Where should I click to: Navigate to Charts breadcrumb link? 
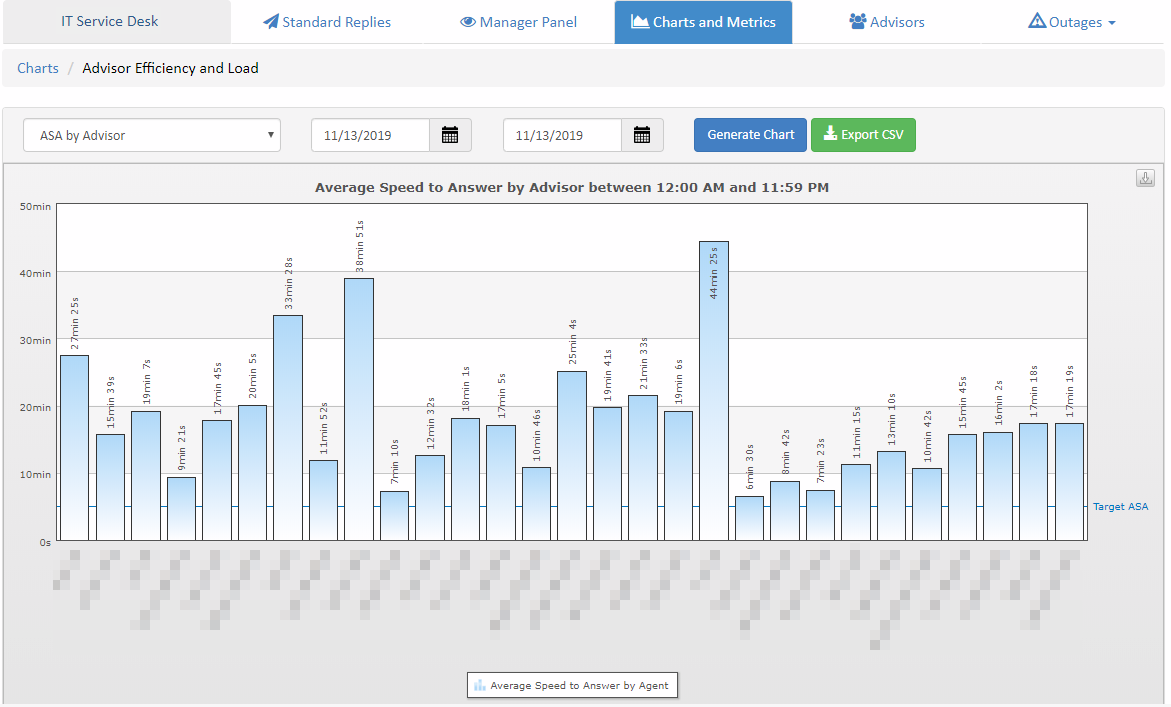[38, 68]
